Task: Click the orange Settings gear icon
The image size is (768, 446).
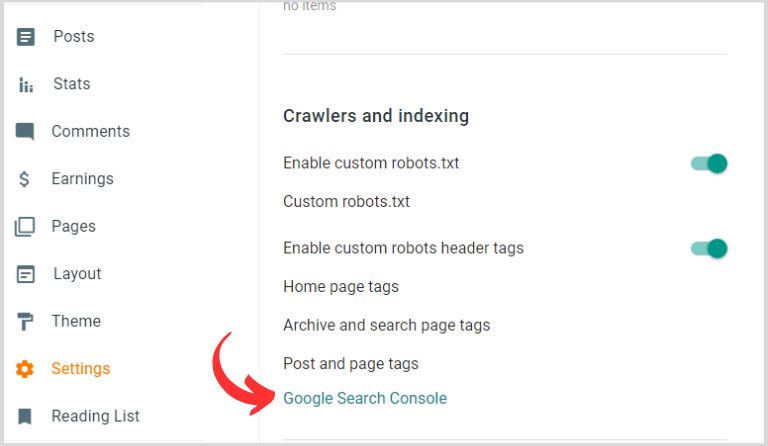Action: point(25,369)
